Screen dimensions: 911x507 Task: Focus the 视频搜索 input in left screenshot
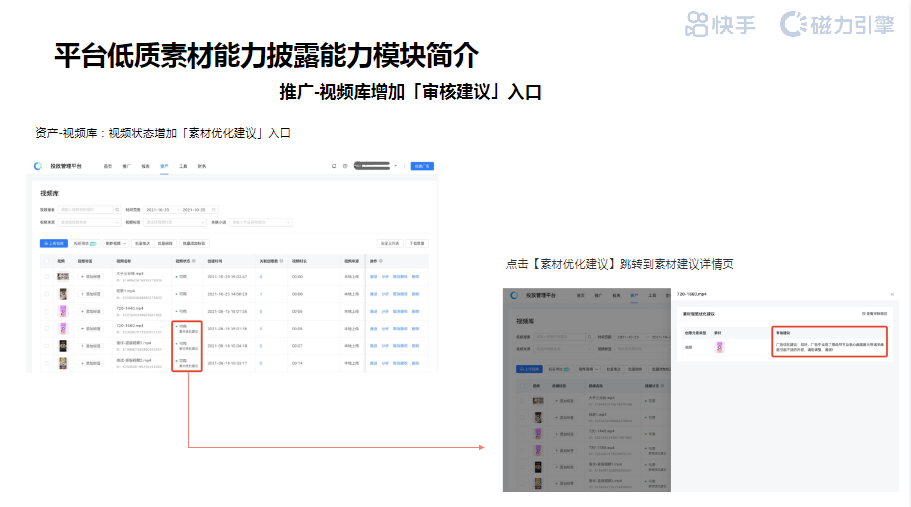click(85, 210)
